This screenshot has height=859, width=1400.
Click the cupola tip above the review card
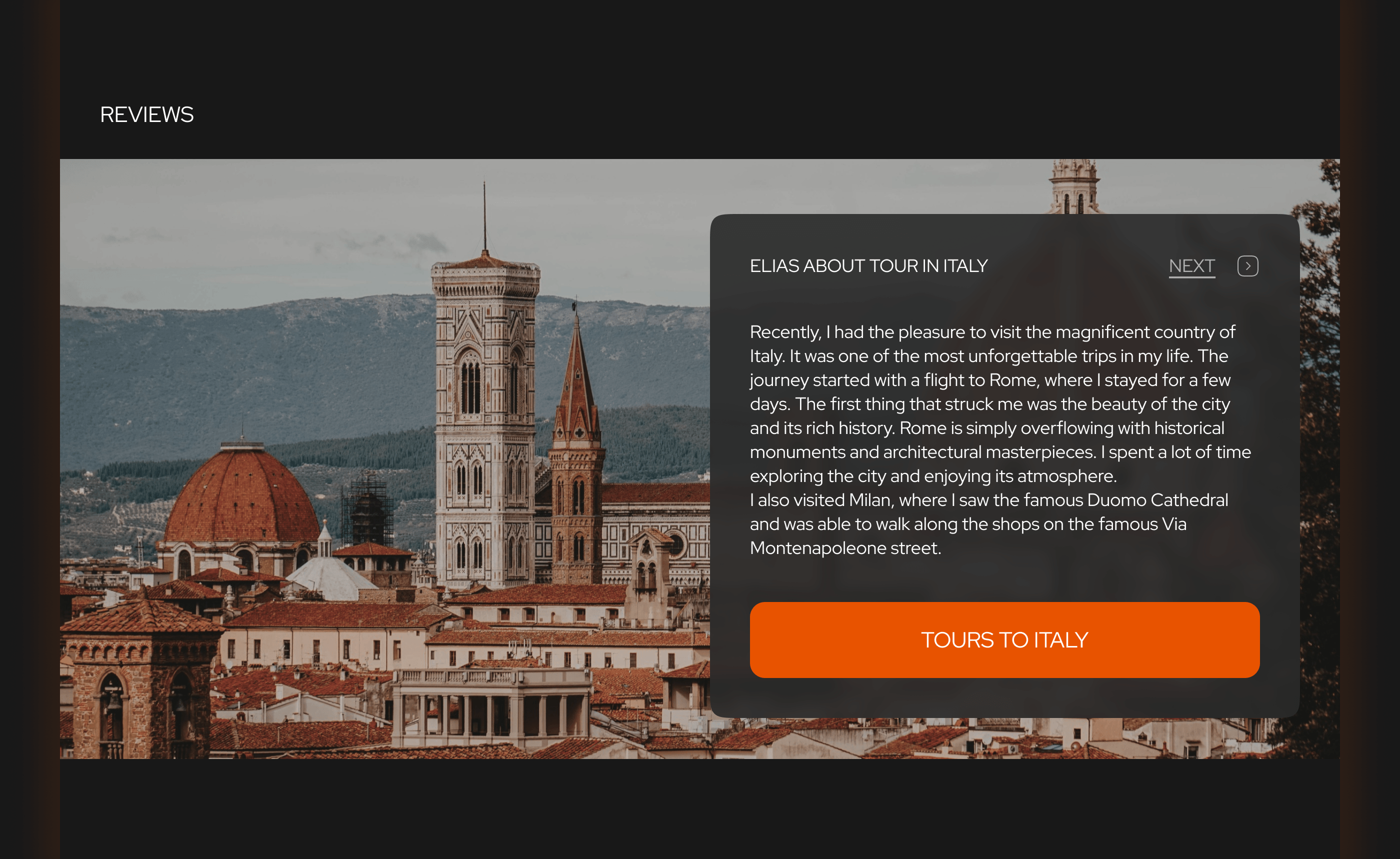coord(1074,186)
